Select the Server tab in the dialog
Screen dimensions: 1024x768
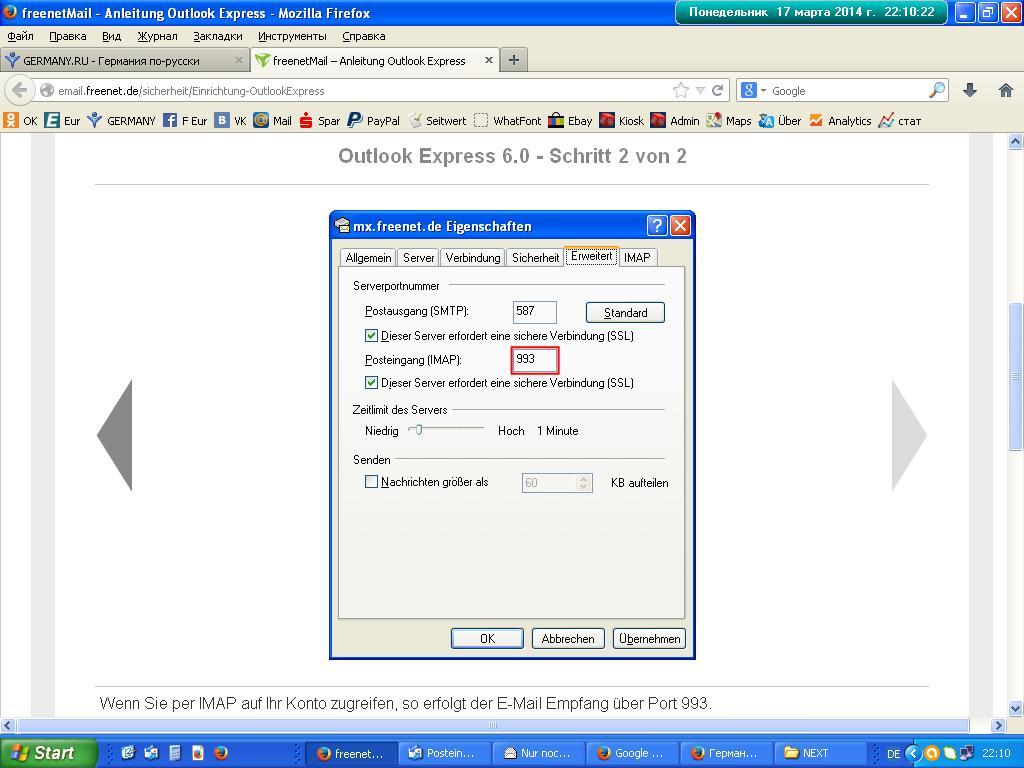pos(419,258)
